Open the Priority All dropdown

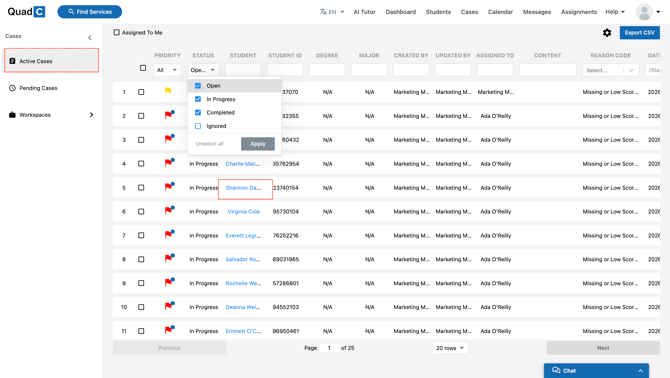pos(167,70)
